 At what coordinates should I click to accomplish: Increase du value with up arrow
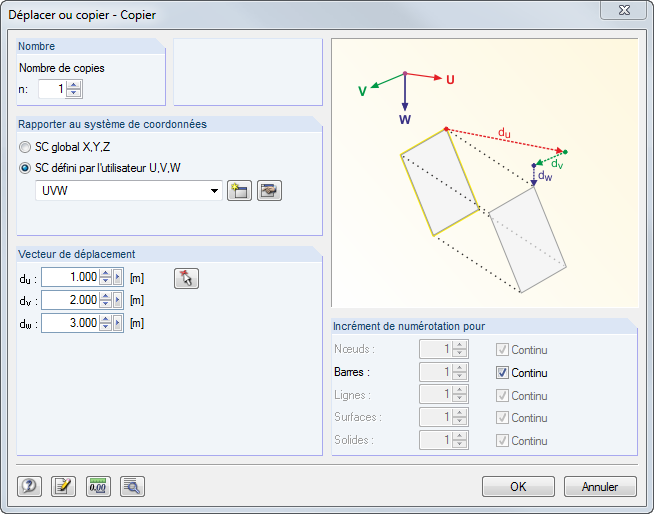(x=106, y=273)
